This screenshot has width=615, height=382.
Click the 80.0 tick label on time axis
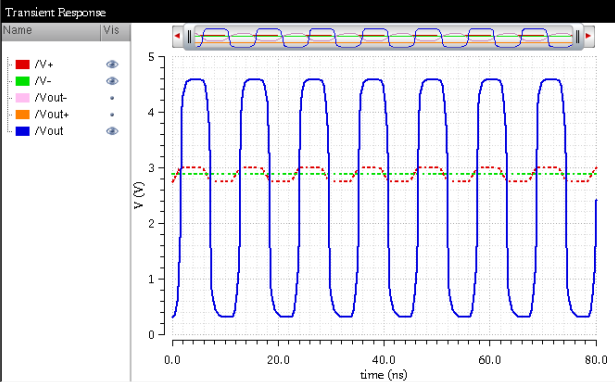click(x=596, y=360)
